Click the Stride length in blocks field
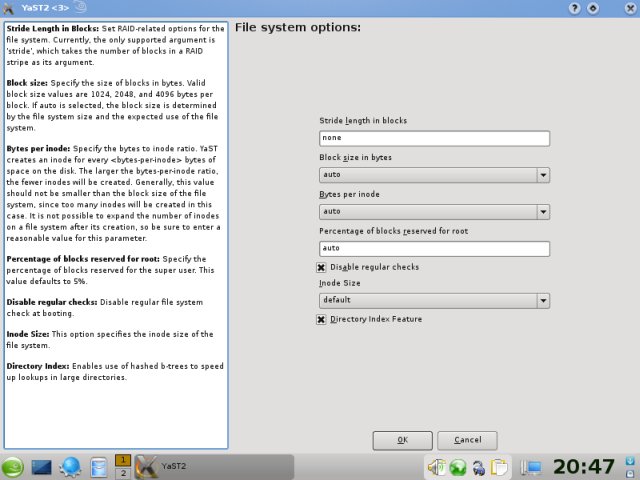640x480 pixels. (434, 138)
